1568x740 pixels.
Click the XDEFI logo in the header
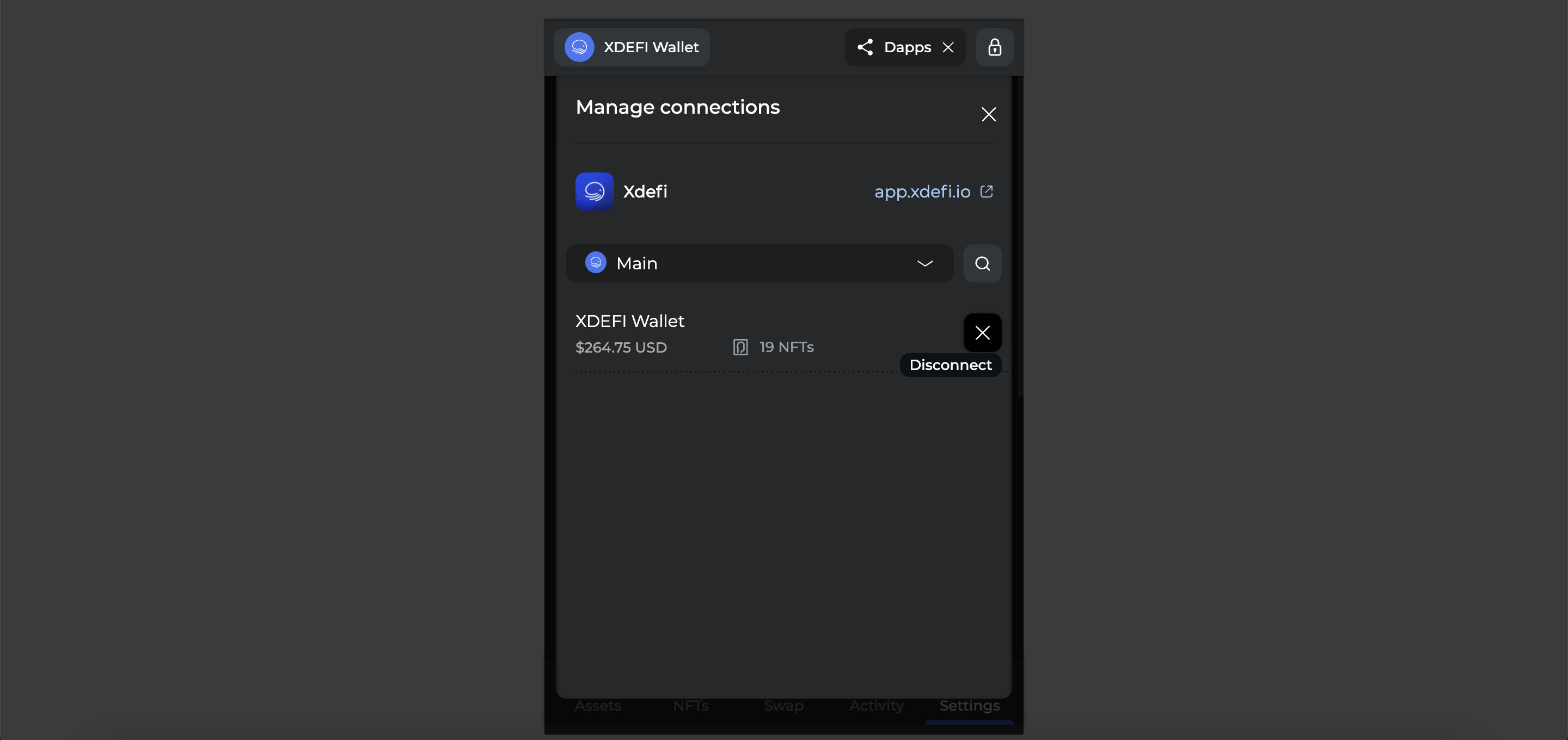click(579, 47)
